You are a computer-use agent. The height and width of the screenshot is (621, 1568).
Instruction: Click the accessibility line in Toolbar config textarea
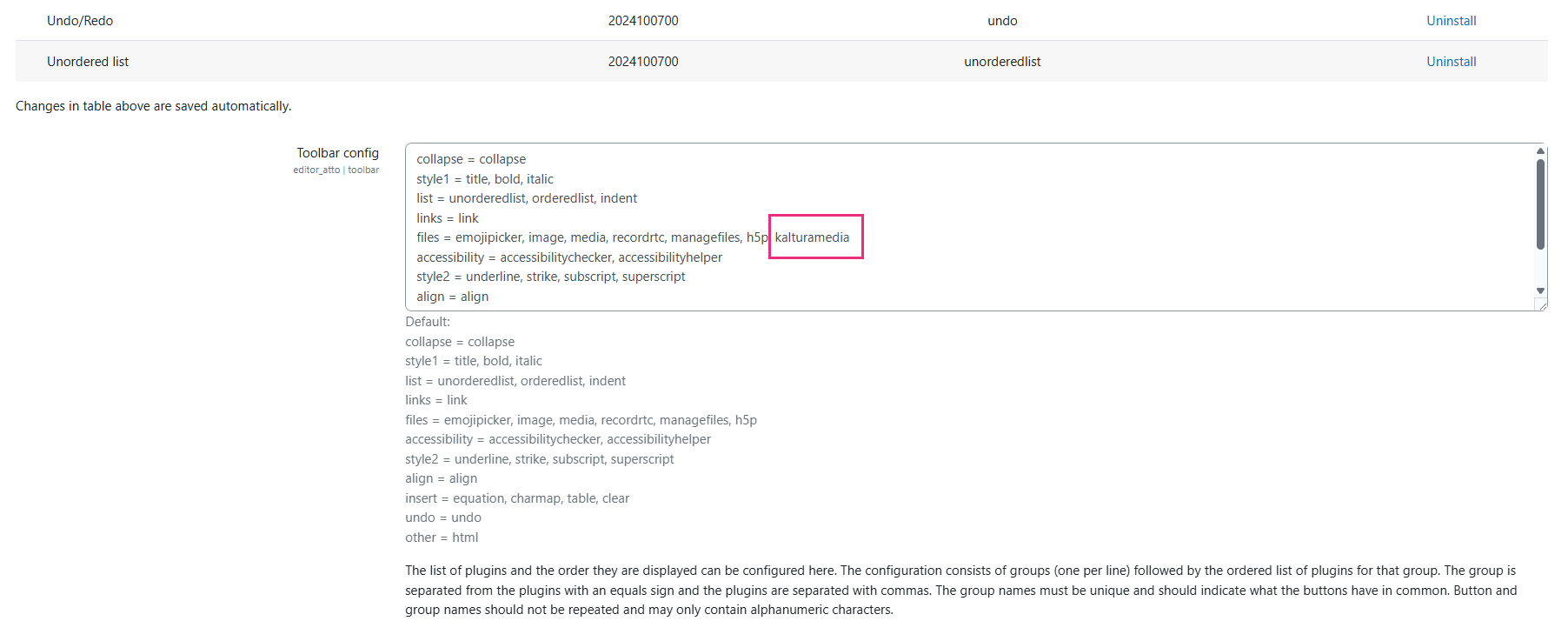[569, 257]
